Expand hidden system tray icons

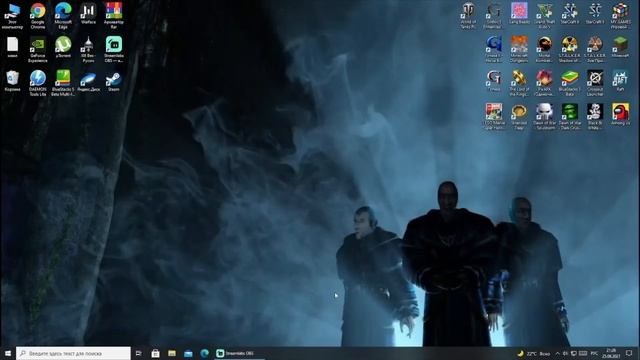click(x=558, y=353)
